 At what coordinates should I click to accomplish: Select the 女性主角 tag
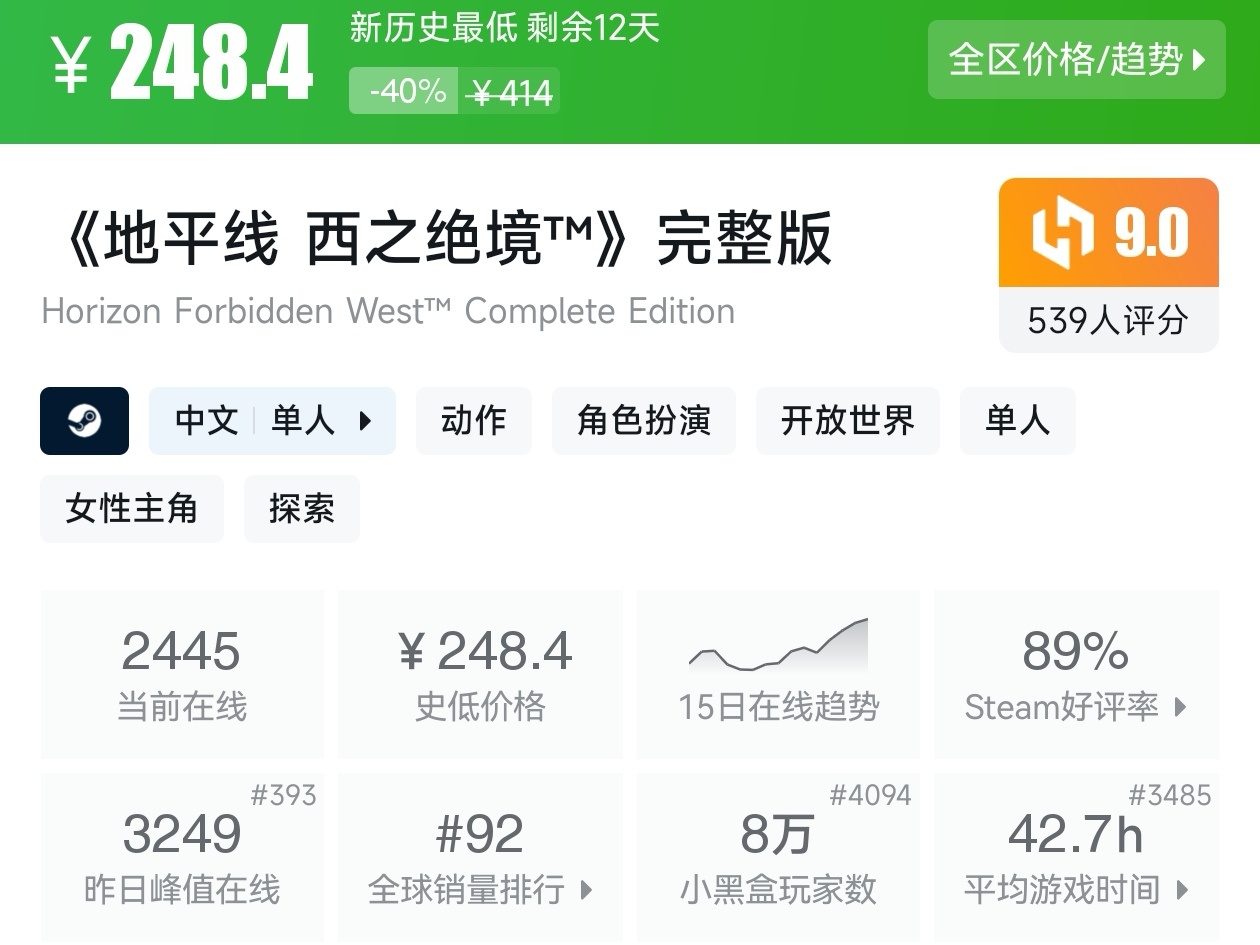pyautogui.click(x=132, y=509)
